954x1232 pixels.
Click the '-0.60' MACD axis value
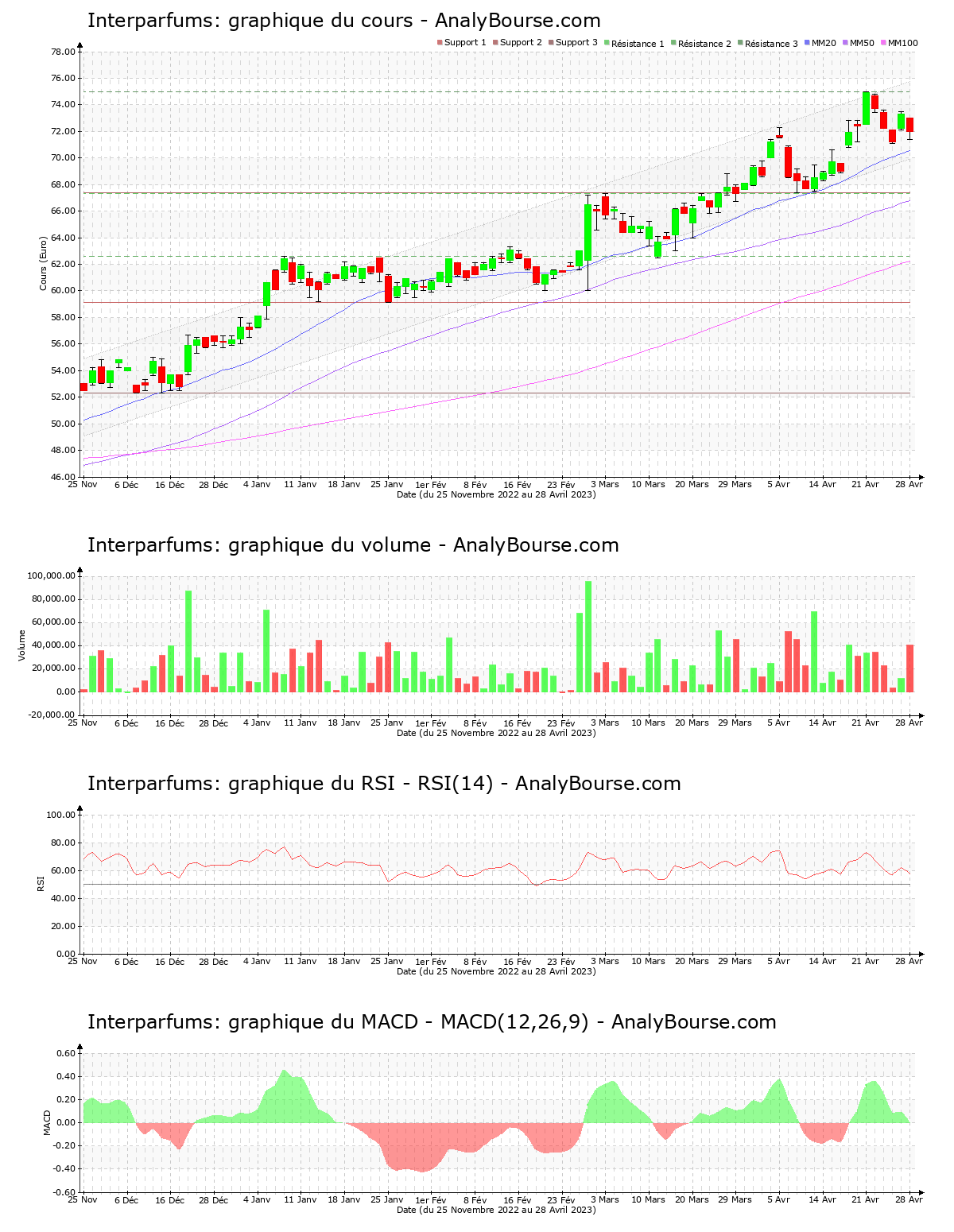[x=64, y=1192]
